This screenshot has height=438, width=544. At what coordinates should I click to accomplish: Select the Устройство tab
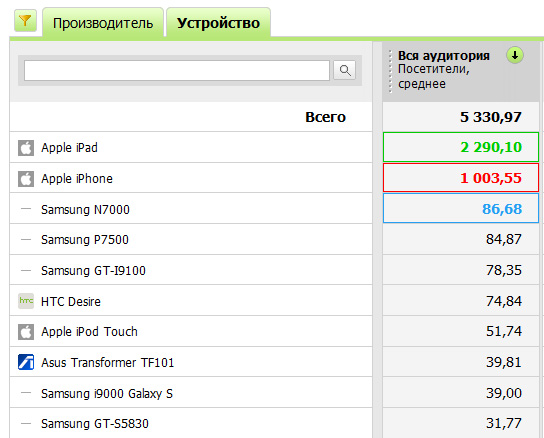pos(218,23)
